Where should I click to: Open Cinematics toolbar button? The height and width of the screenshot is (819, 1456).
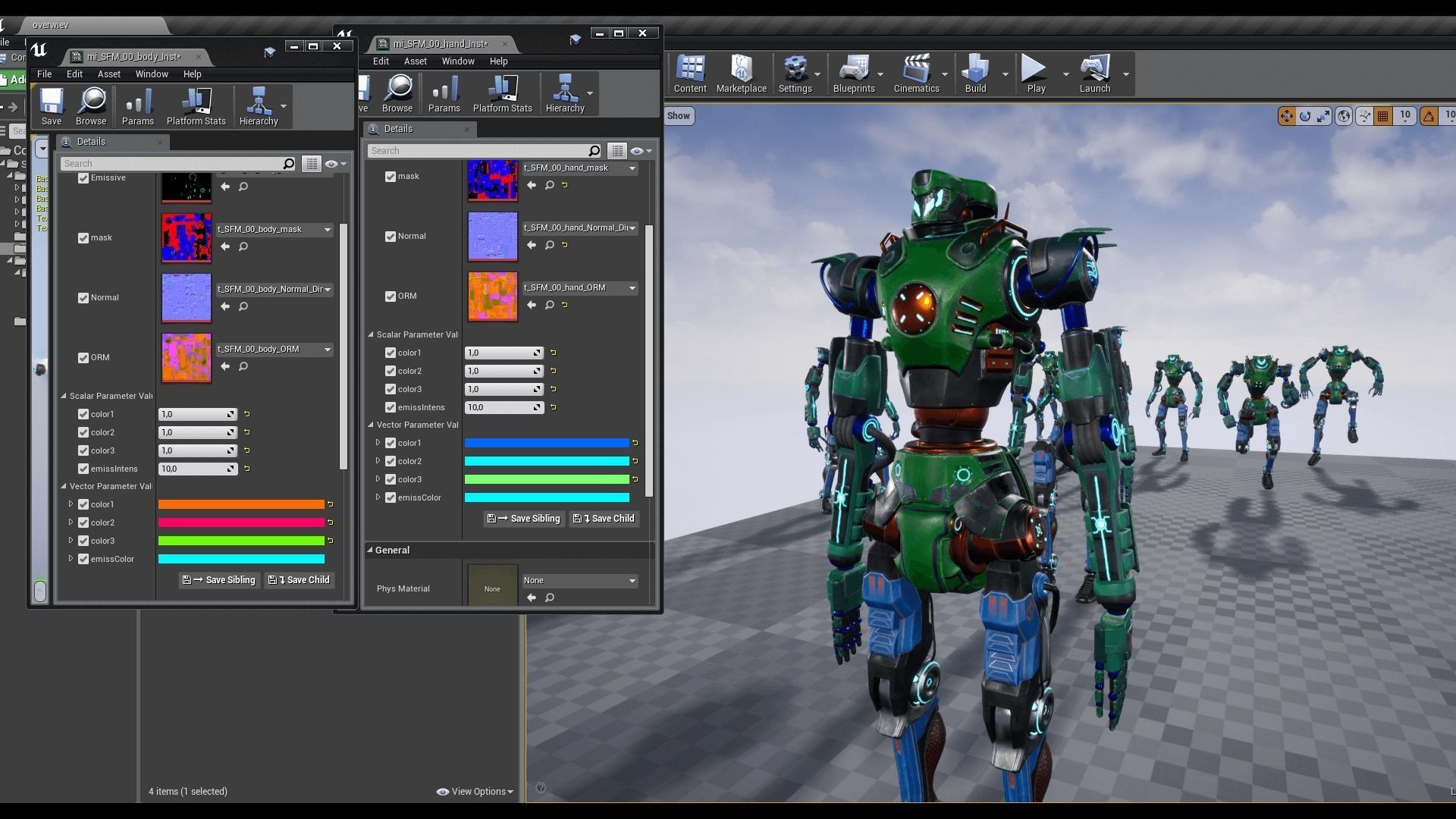(916, 74)
